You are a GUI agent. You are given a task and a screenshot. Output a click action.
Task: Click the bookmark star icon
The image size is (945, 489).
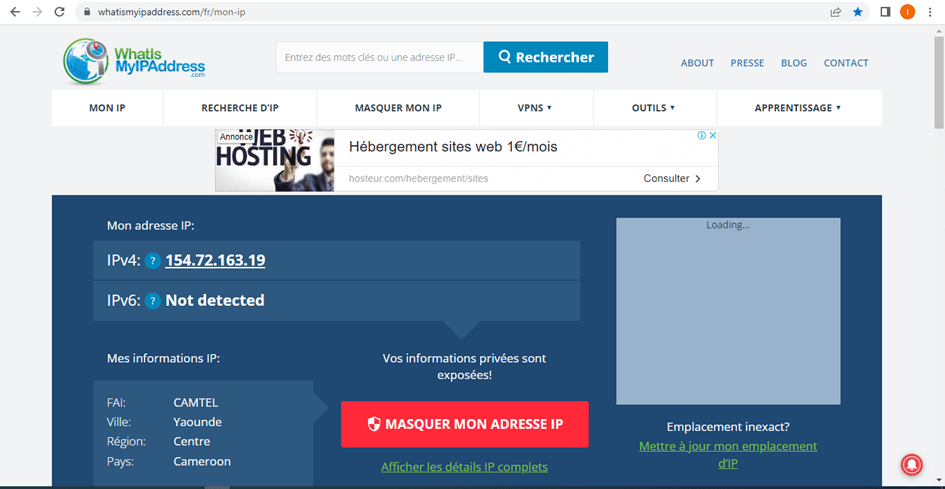(858, 12)
